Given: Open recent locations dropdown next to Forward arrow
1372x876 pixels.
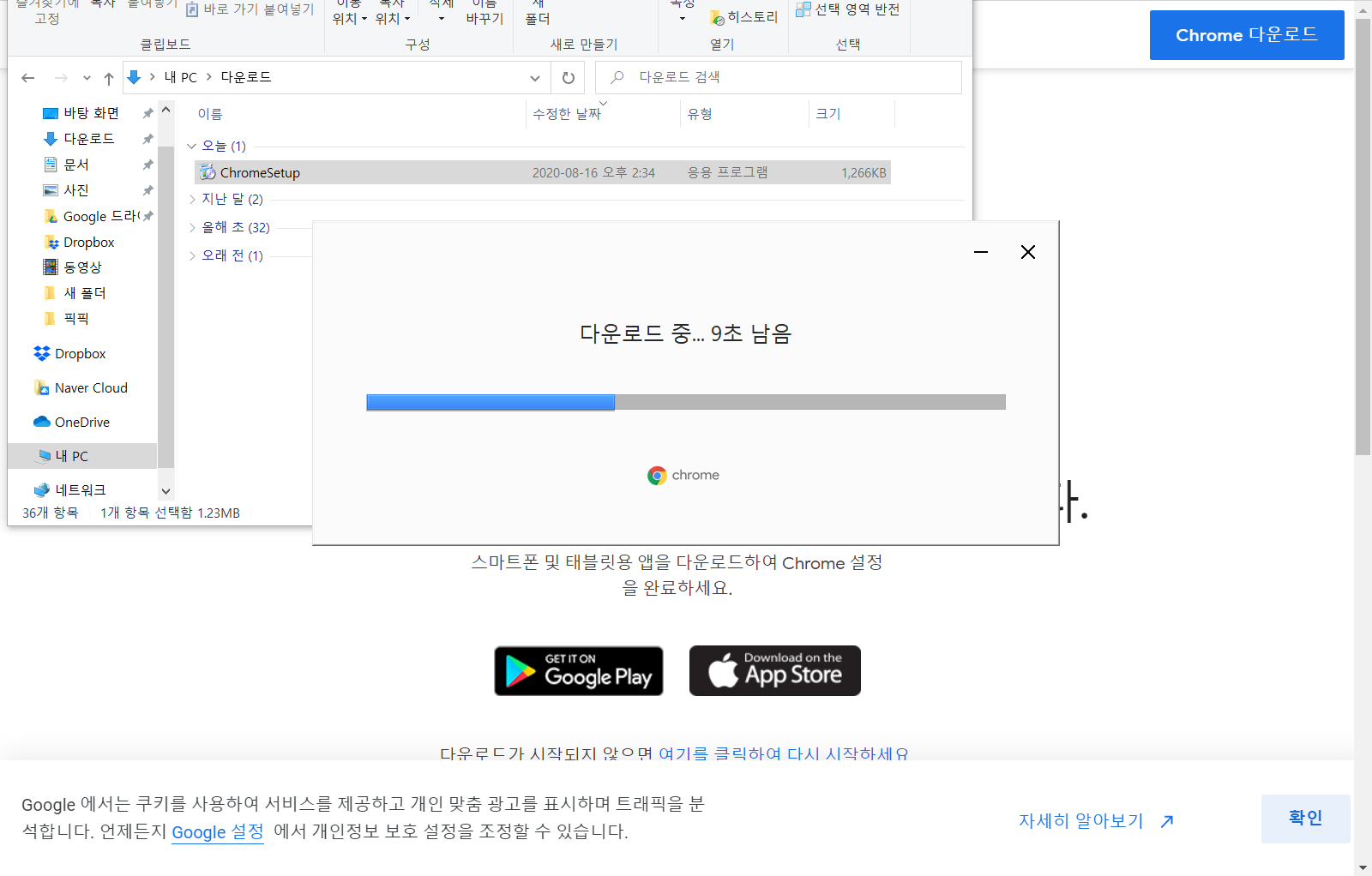Looking at the screenshot, I should tap(87, 78).
